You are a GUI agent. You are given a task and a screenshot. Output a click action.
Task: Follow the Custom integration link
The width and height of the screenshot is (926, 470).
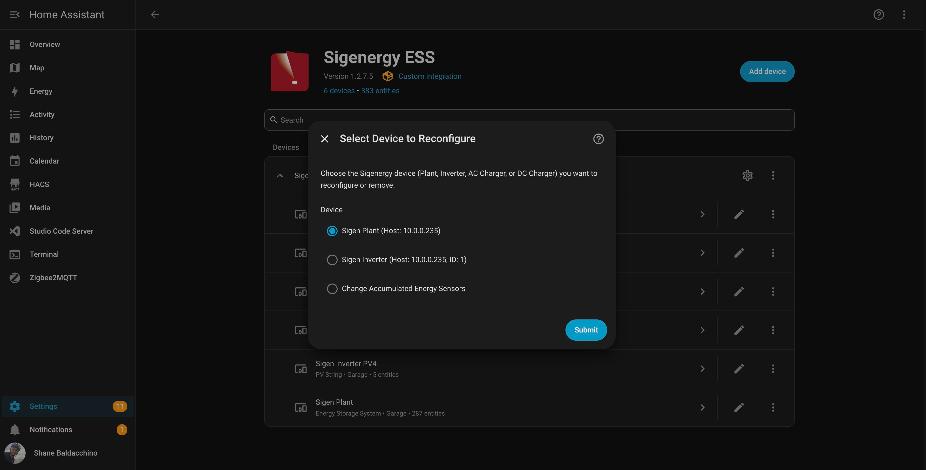tap(429, 76)
